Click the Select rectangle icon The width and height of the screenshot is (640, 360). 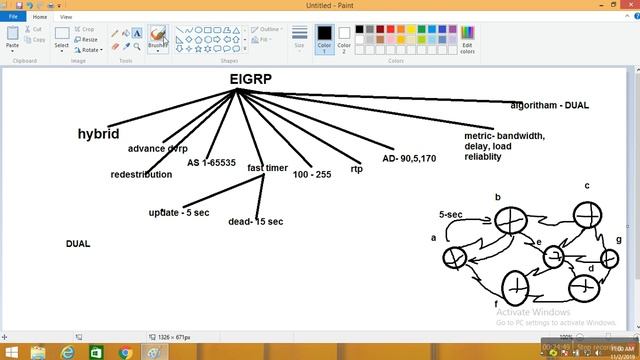(x=62, y=33)
